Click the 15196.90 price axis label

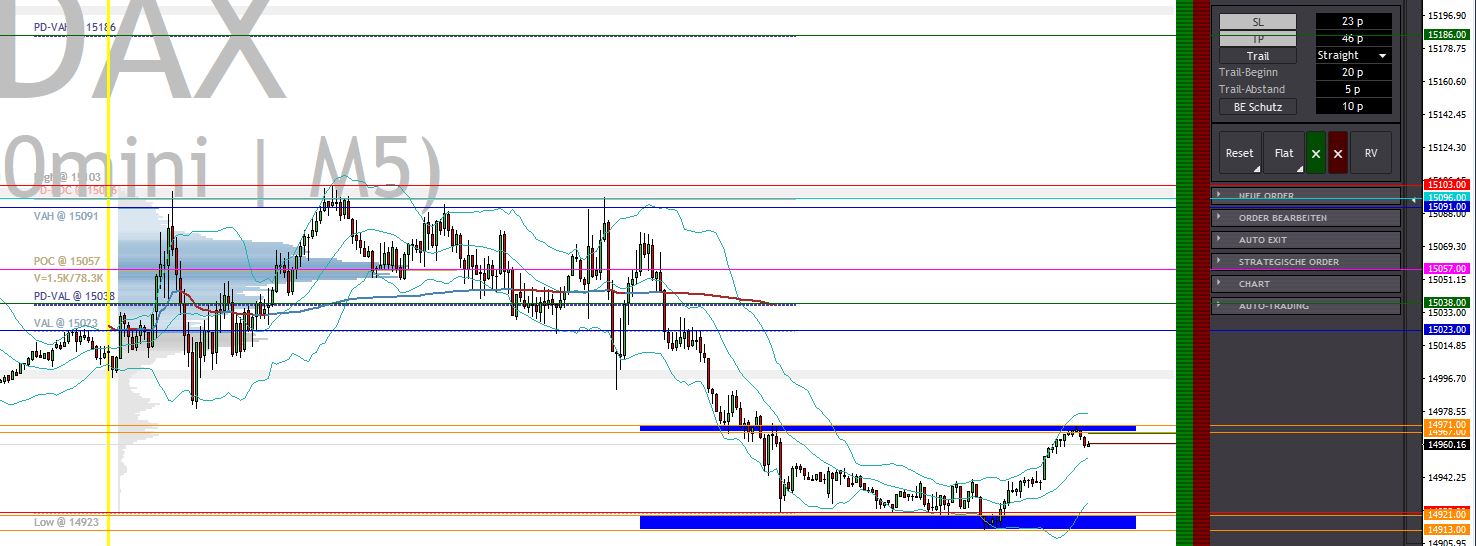click(x=1448, y=15)
